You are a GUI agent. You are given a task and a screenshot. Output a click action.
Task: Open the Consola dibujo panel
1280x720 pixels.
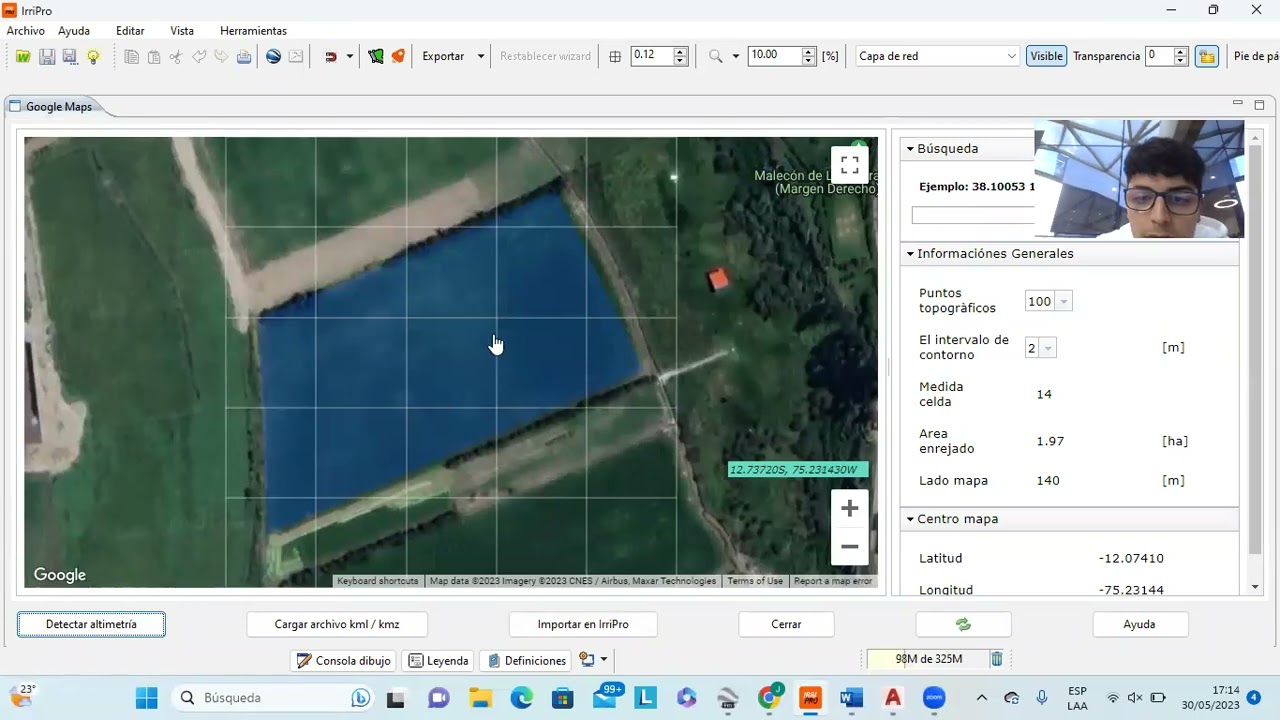[344, 660]
